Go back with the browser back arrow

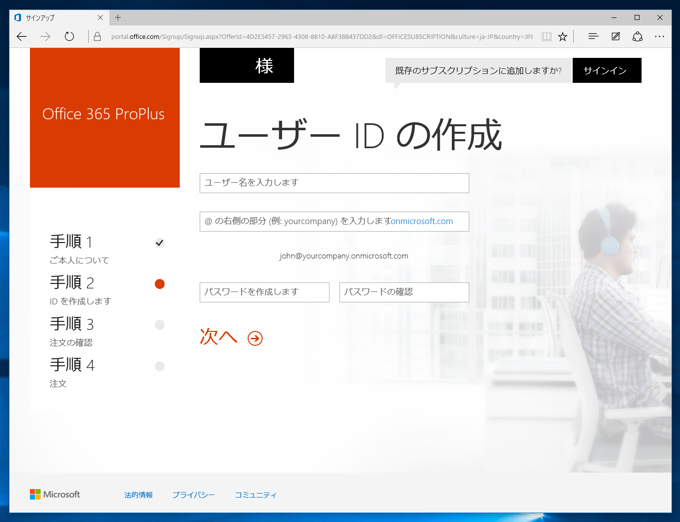click(x=22, y=37)
